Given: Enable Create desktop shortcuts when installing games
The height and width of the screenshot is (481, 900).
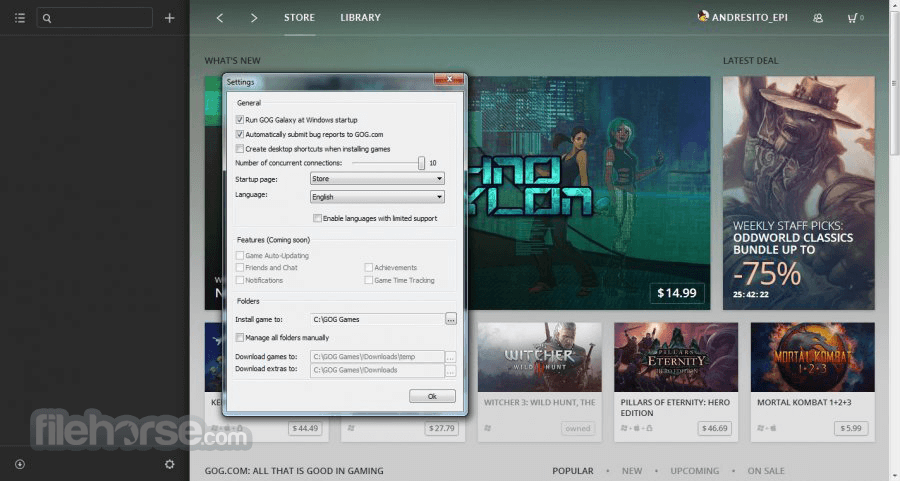Looking at the screenshot, I should pos(239,149).
